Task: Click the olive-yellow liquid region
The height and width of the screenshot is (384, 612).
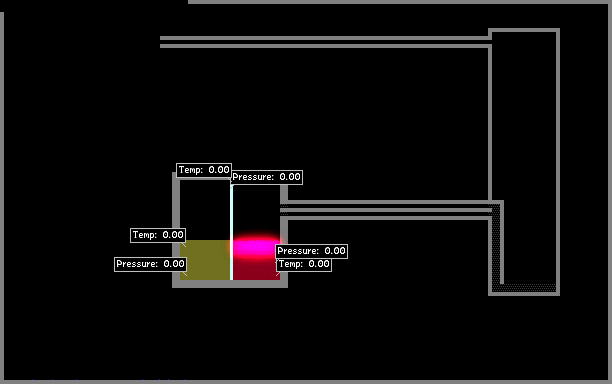Action: point(205,260)
